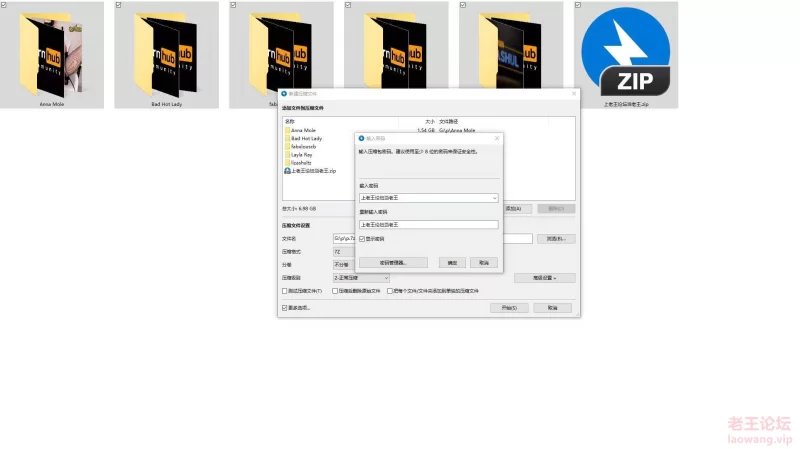Open the 密码管理器 password manager

393,263
